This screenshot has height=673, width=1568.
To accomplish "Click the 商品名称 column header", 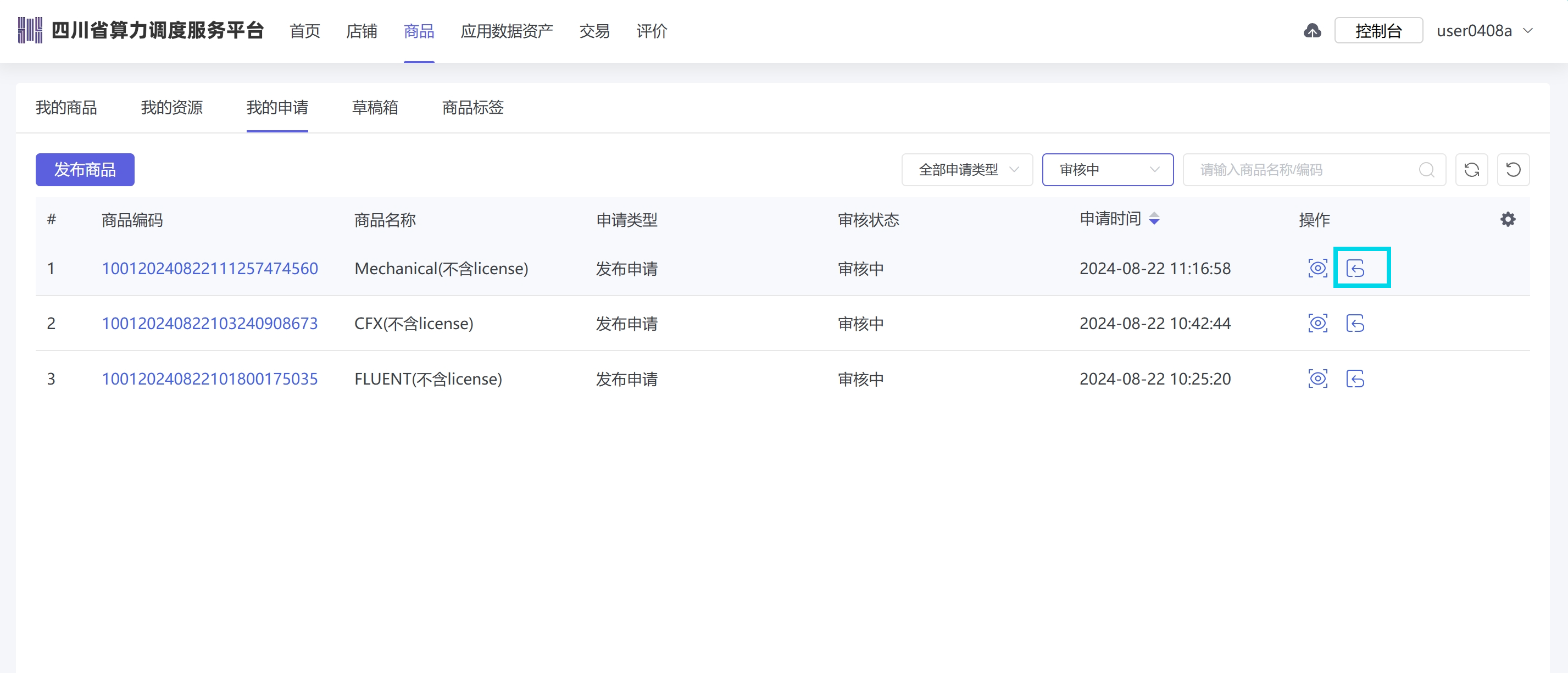I will [x=385, y=220].
